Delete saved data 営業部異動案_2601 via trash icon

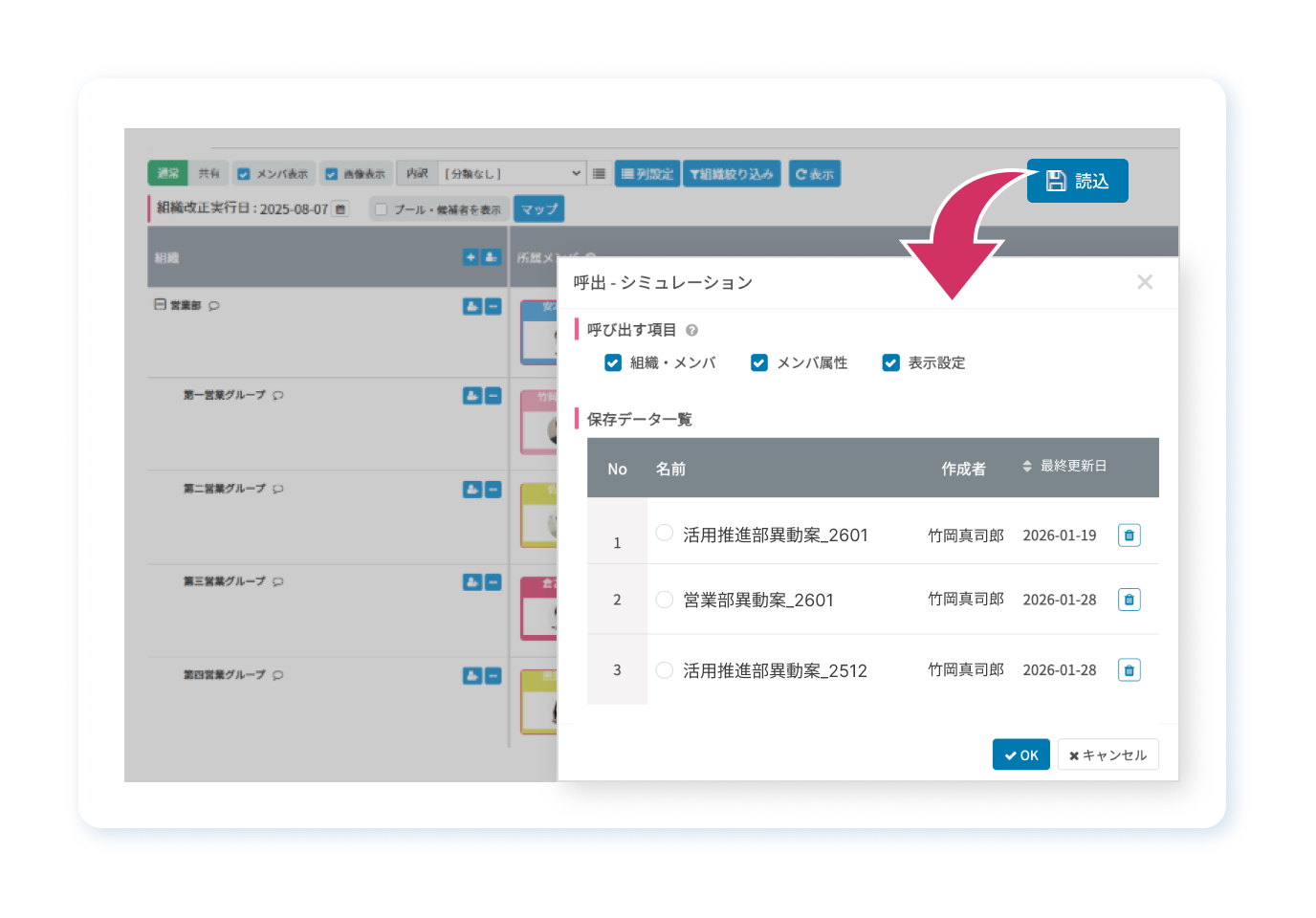1129,600
